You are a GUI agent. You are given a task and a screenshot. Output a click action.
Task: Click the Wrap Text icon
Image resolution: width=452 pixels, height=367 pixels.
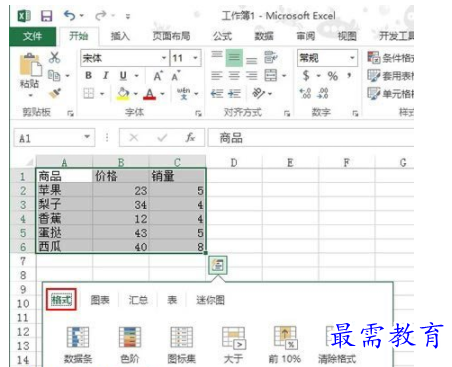coord(270,57)
